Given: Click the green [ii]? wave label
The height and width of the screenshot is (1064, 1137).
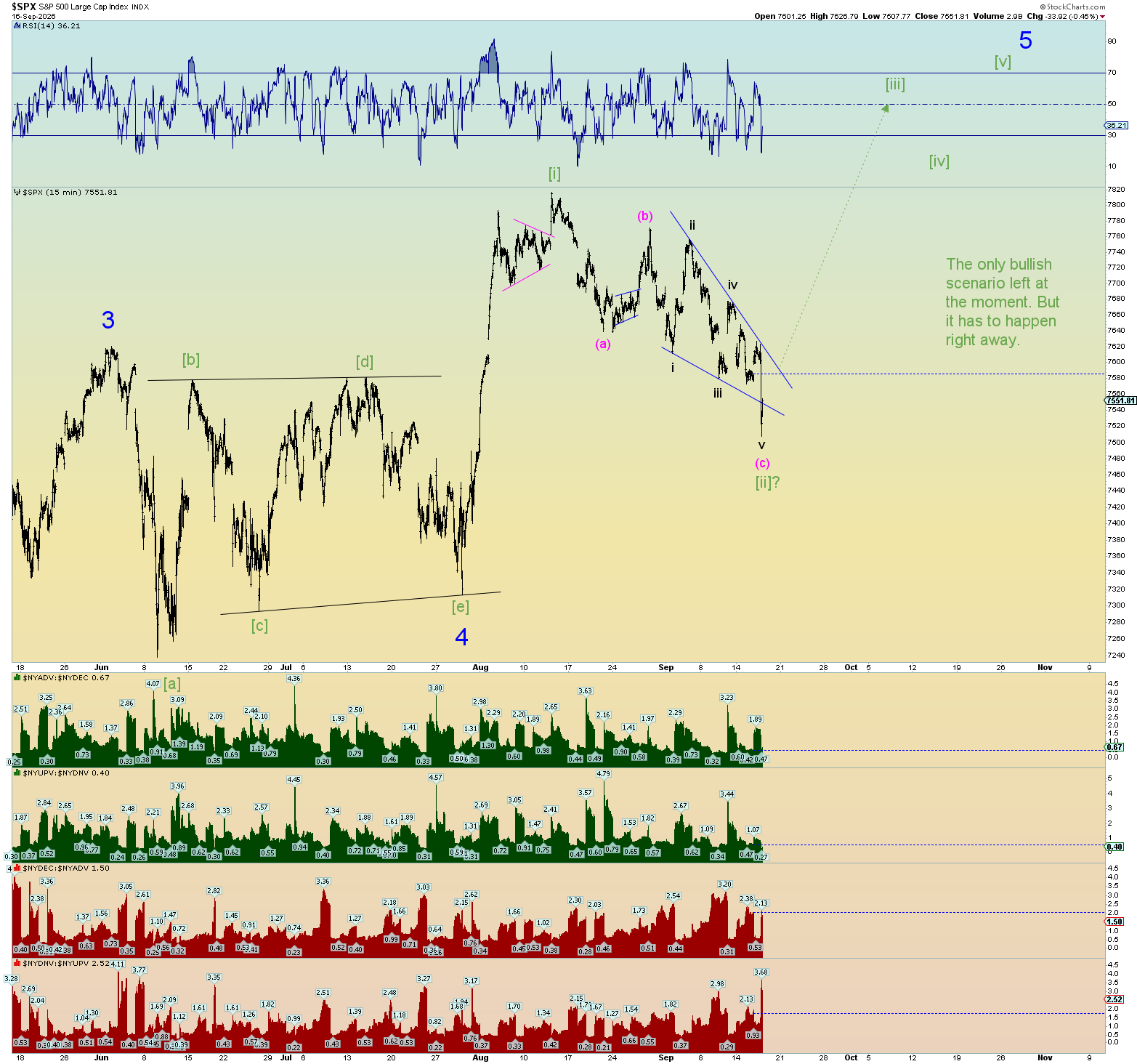Looking at the screenshot, I should click(767, 482).
